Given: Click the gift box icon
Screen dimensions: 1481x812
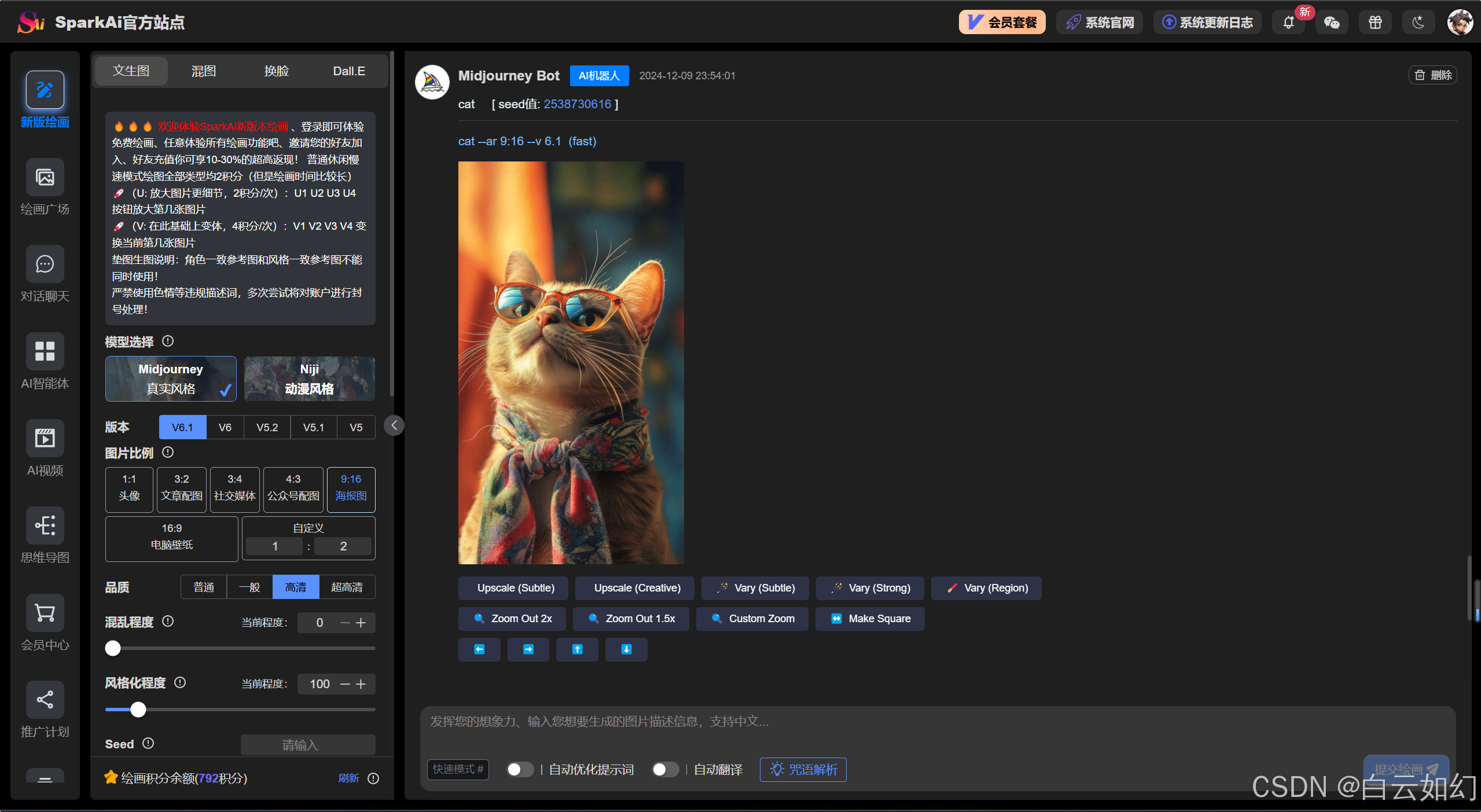Looking at the screenshot, I should pos(1375,23).
